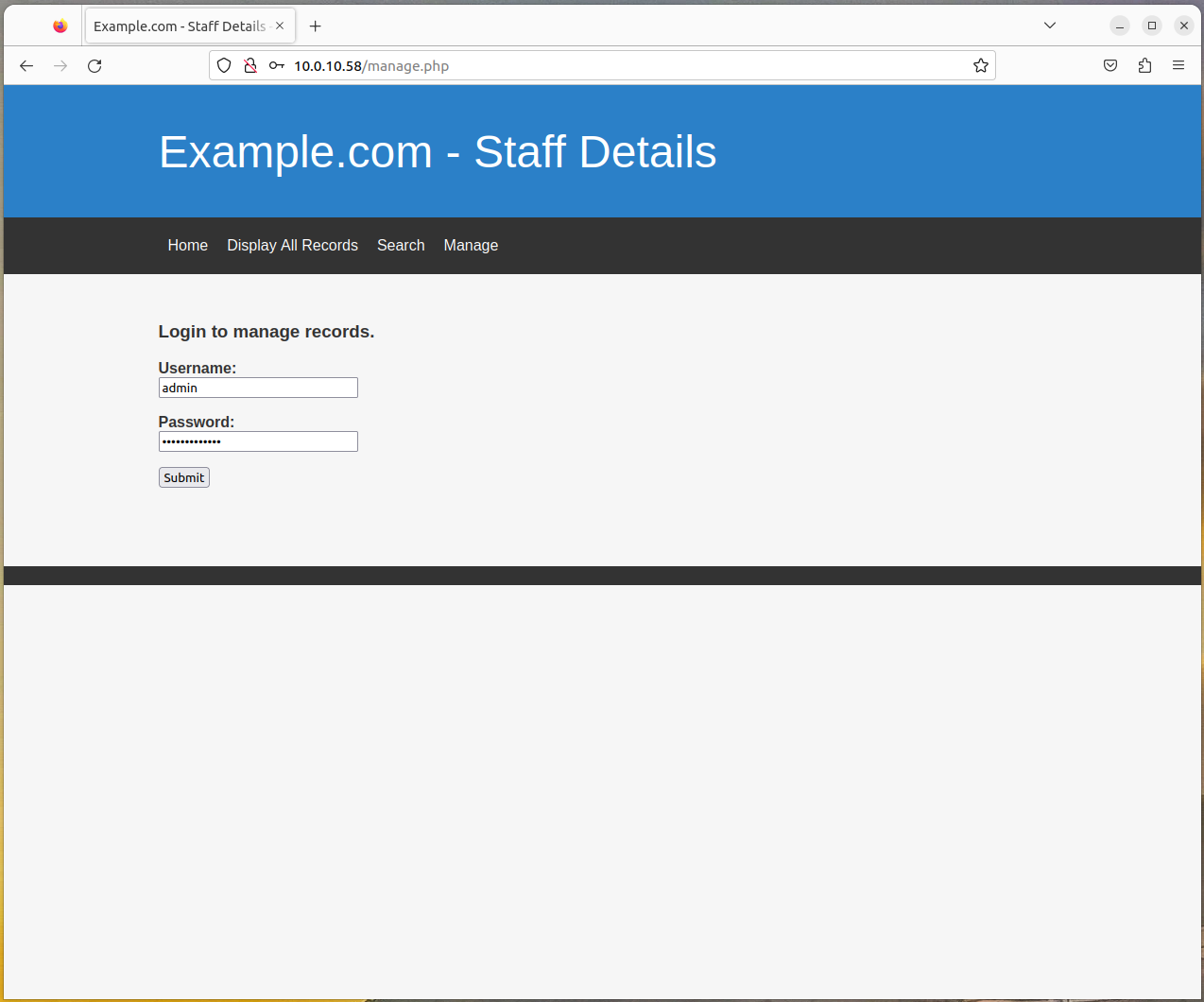This screenshot has height=1002, width=1204.
Task: Navigate to the Search page link
Action: (x=401, y=246)
